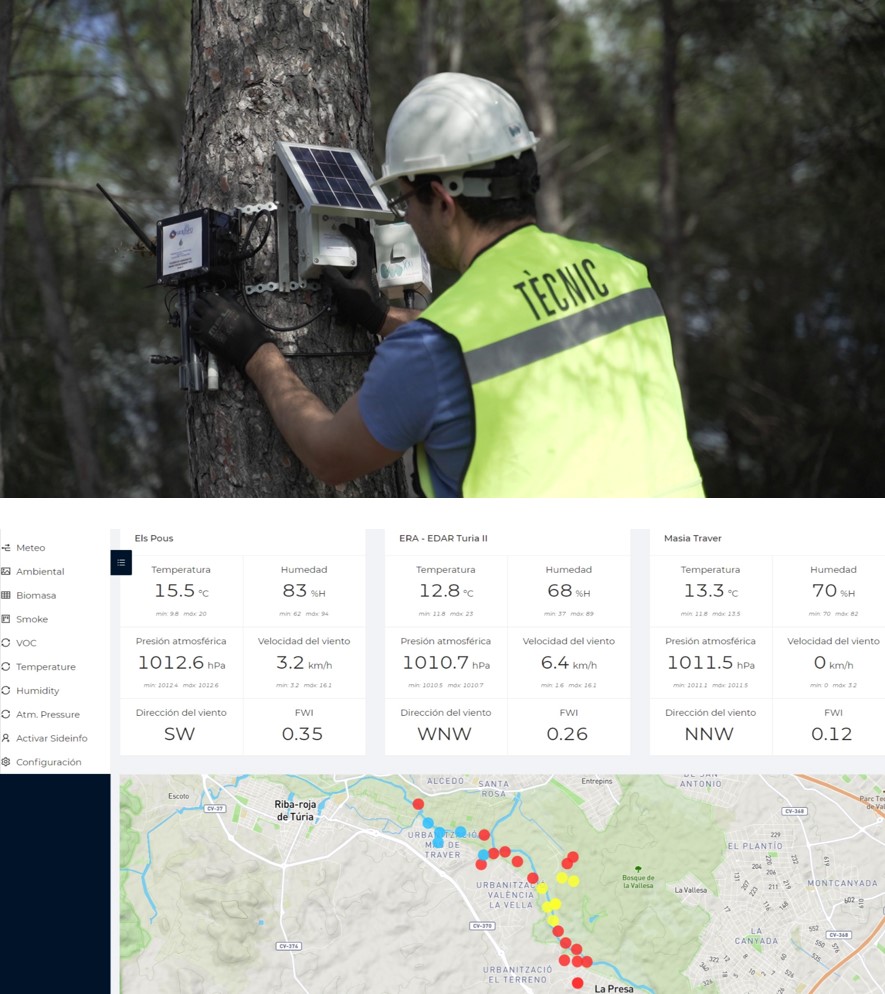
Task: Click the Ambiental image icon
Action: click(x=6, y=572)
